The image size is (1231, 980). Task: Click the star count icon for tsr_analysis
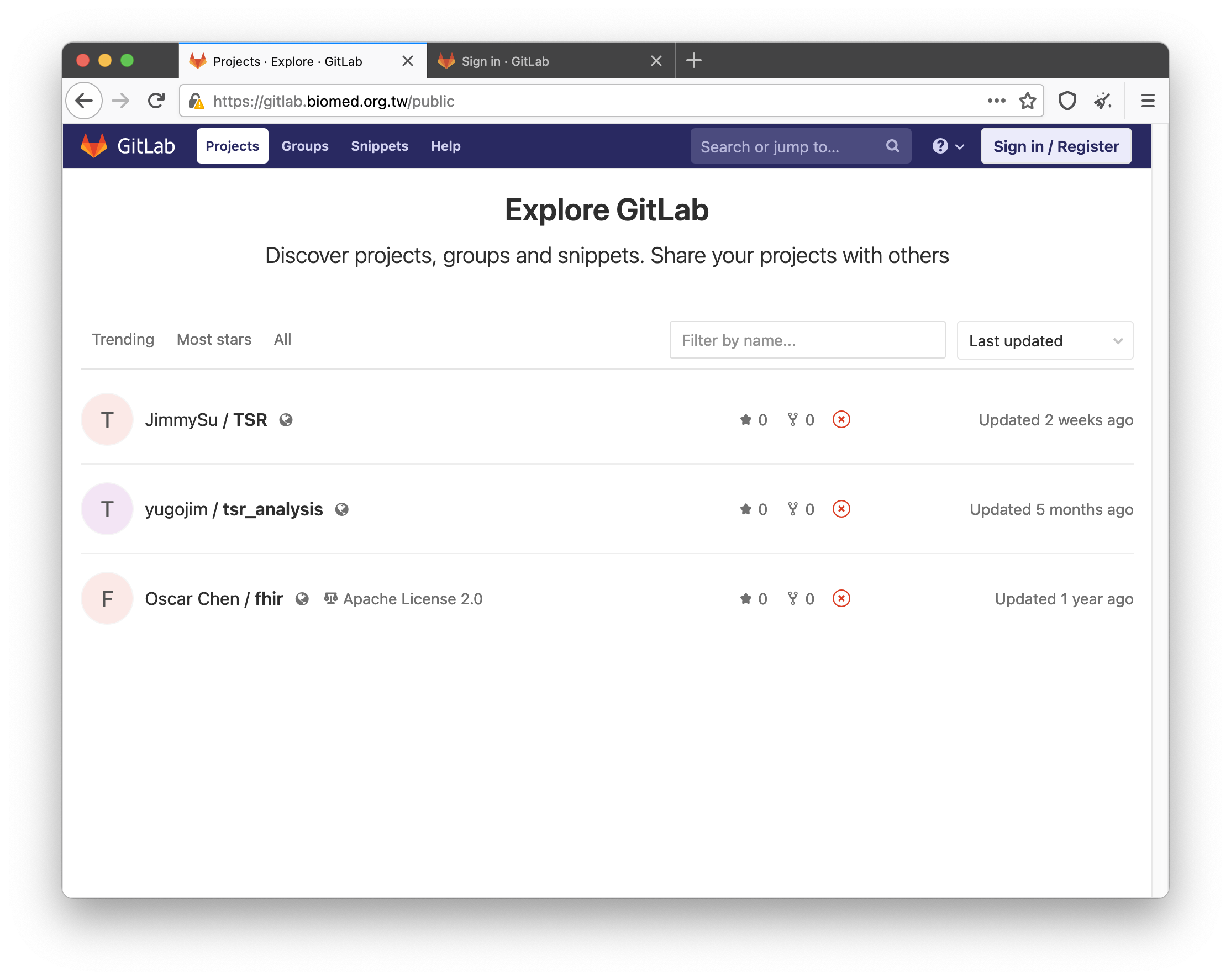(x=746, y=509)
